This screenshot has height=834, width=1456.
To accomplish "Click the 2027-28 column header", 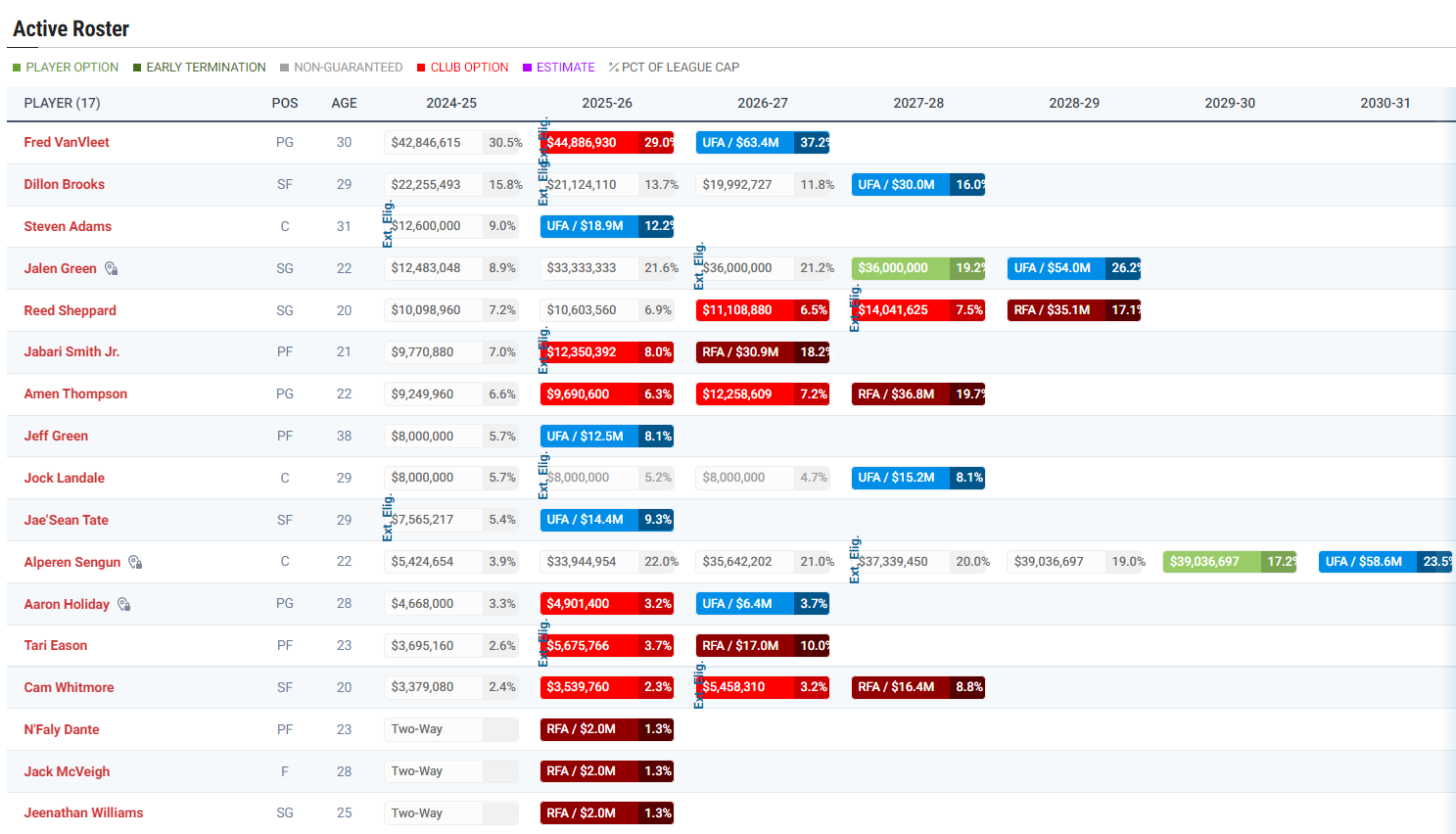I will click(918, 103).
